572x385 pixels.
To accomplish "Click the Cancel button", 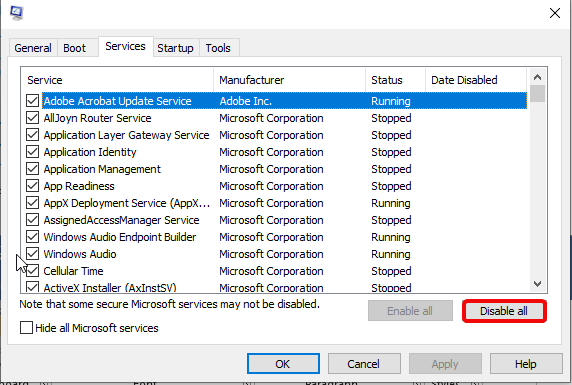I will 364,364.
